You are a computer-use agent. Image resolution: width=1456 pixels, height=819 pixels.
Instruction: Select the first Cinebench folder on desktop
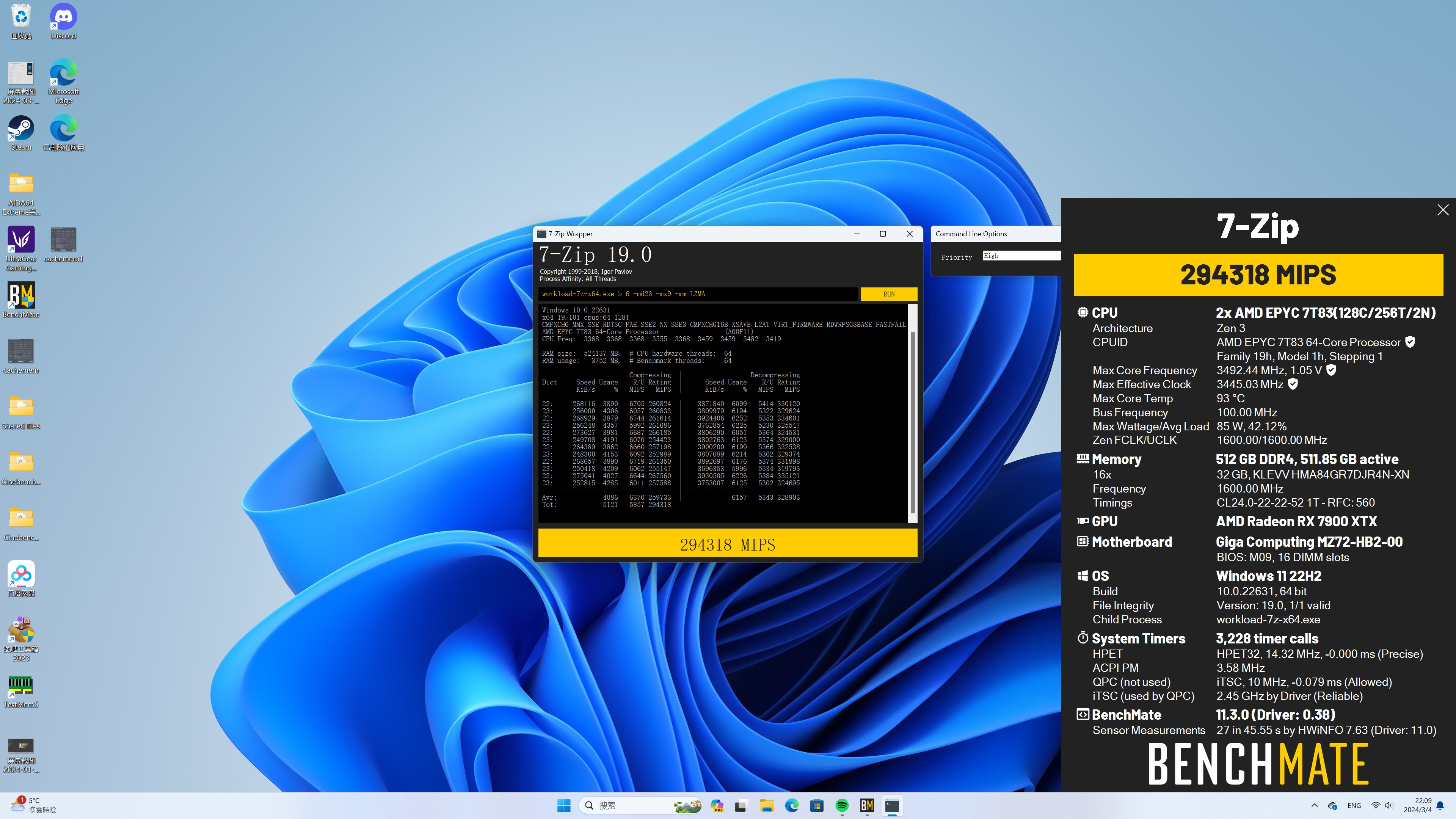point(21,468)
